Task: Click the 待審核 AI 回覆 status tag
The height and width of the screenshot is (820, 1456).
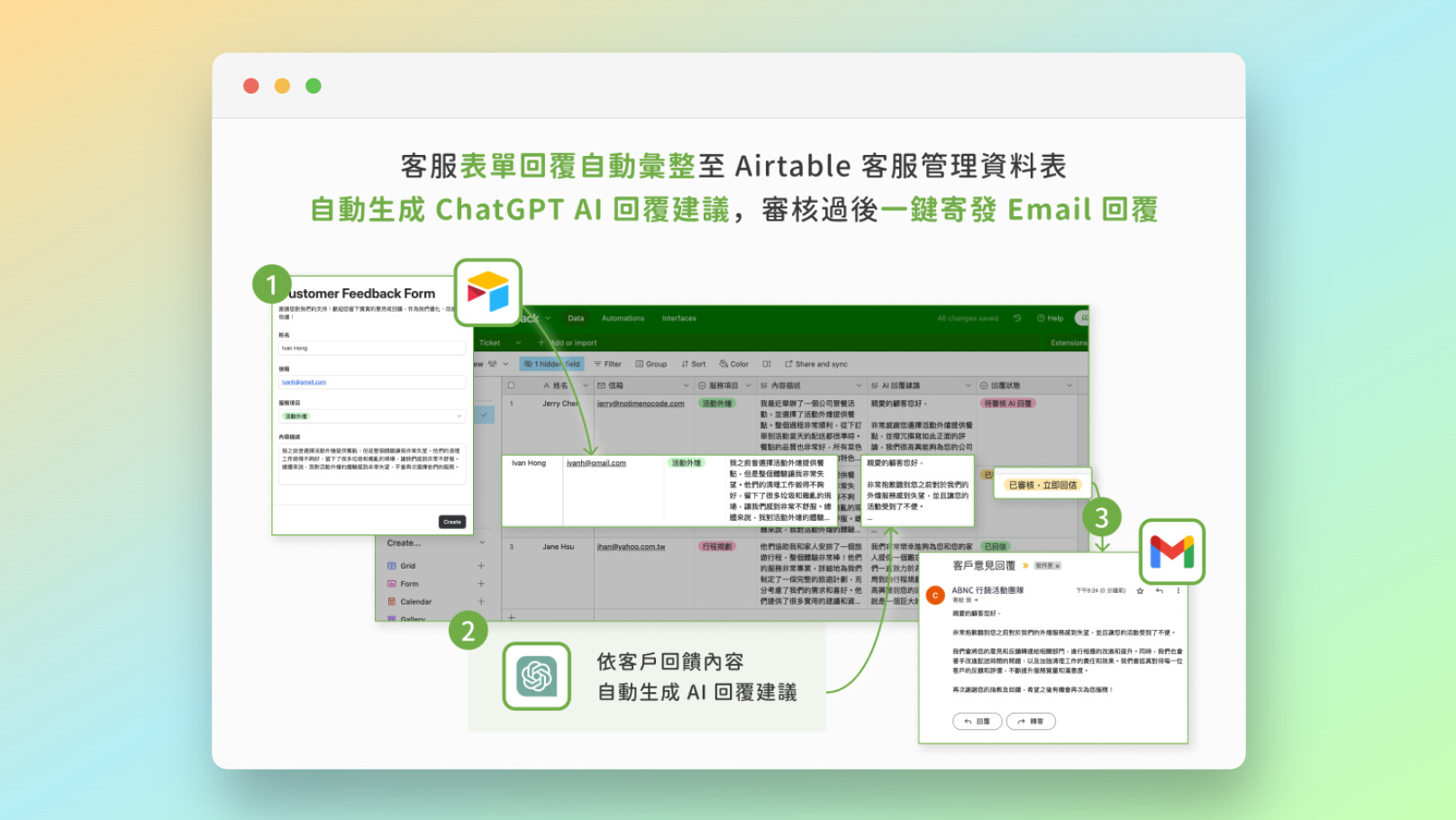Action: coord(1008,404)
